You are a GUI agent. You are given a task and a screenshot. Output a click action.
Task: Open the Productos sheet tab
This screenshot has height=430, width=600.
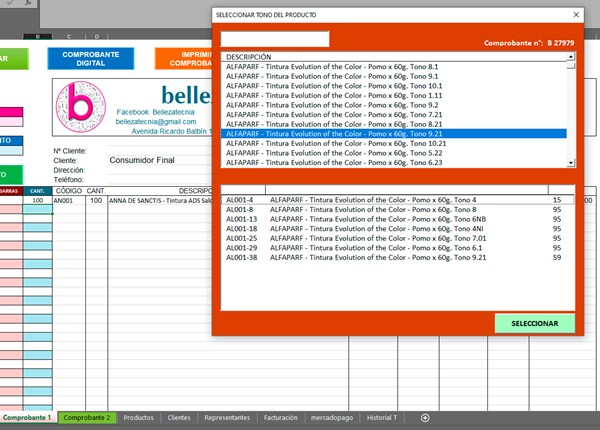click(138, 417)
